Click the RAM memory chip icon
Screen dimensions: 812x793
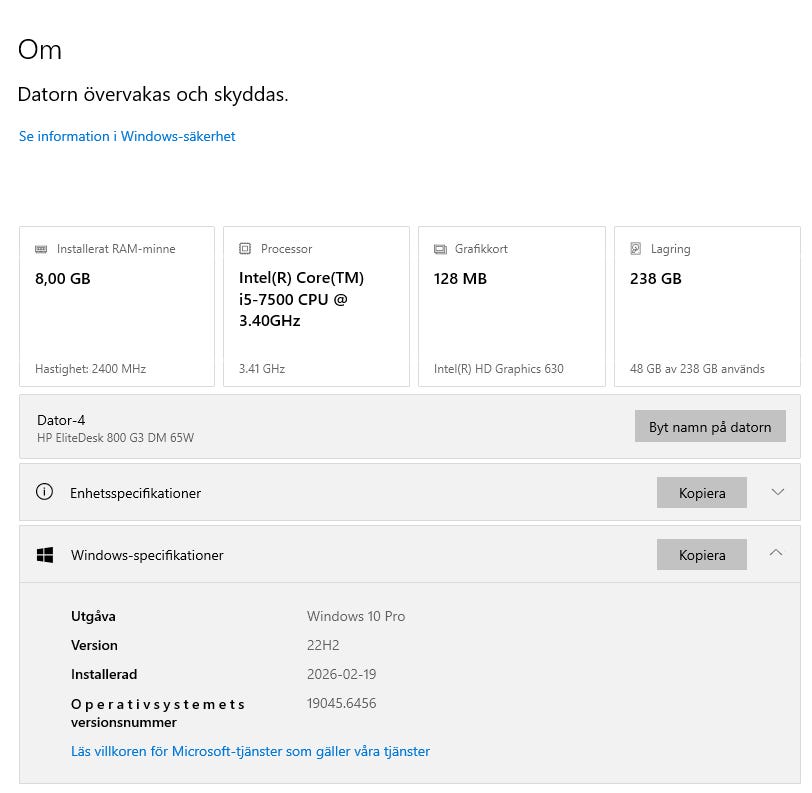point(41,249)
